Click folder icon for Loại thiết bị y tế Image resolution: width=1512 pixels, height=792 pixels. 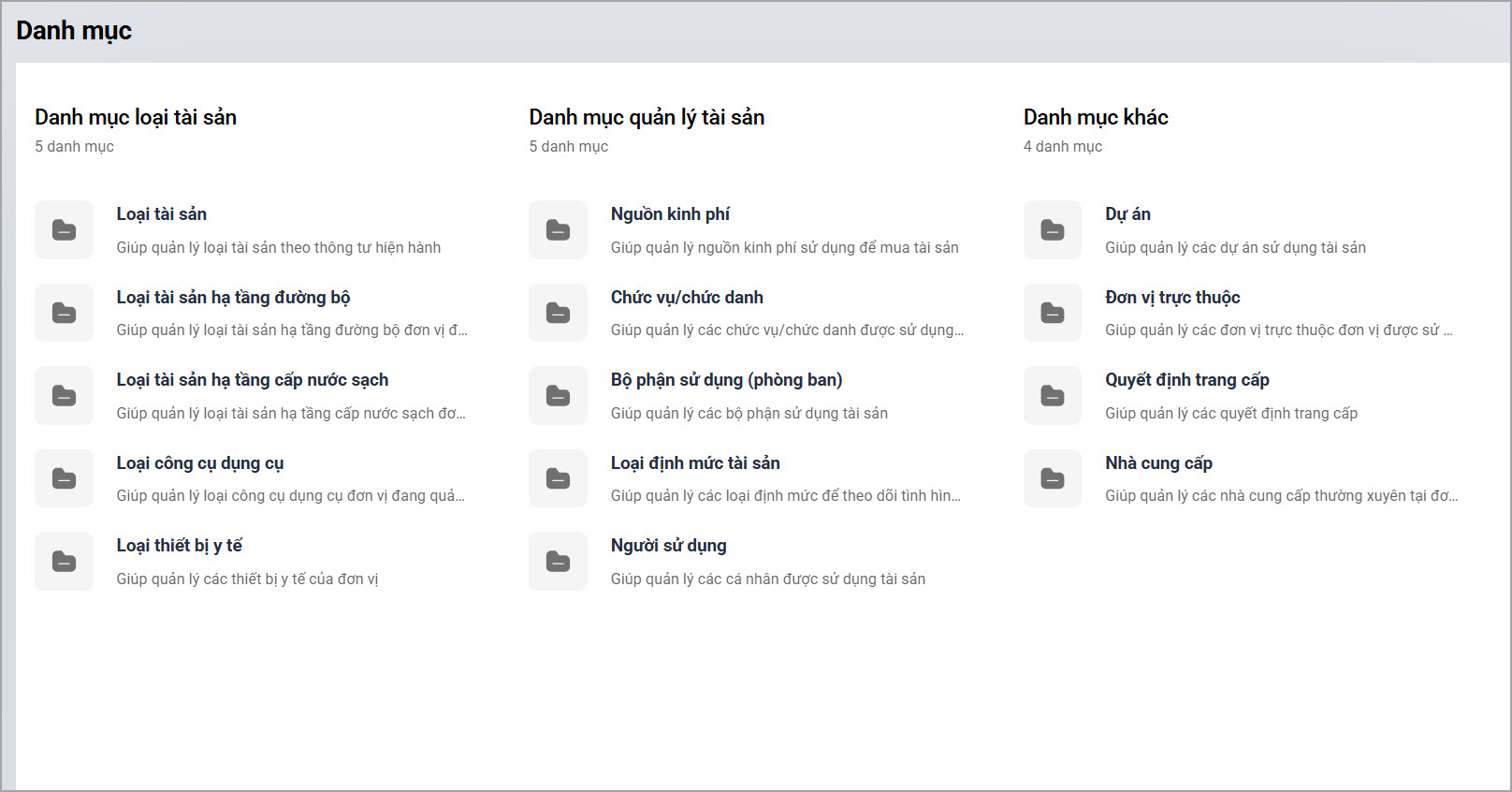(x=64, y=561)
